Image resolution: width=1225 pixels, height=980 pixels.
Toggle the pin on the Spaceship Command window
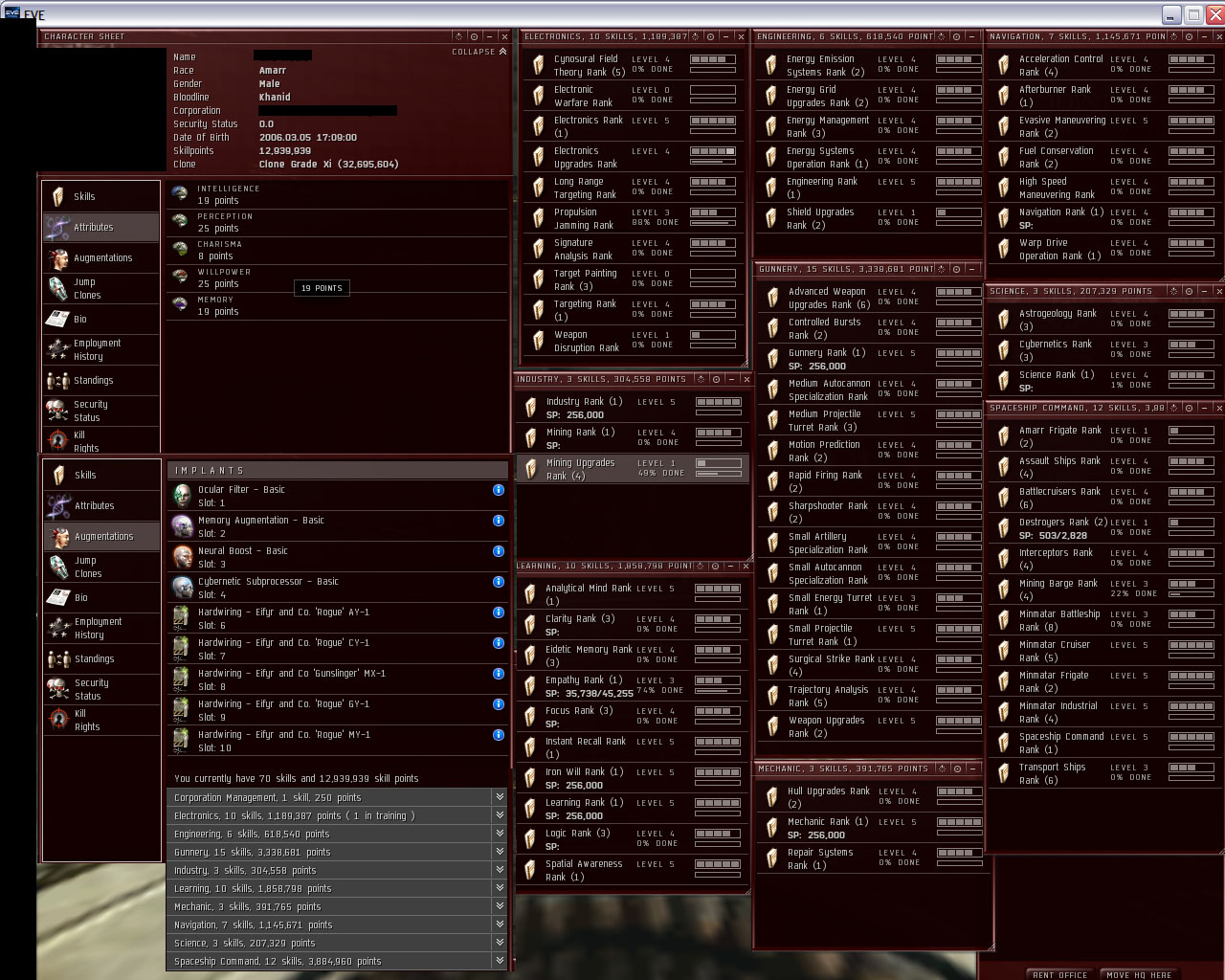tap(1189, 408)
